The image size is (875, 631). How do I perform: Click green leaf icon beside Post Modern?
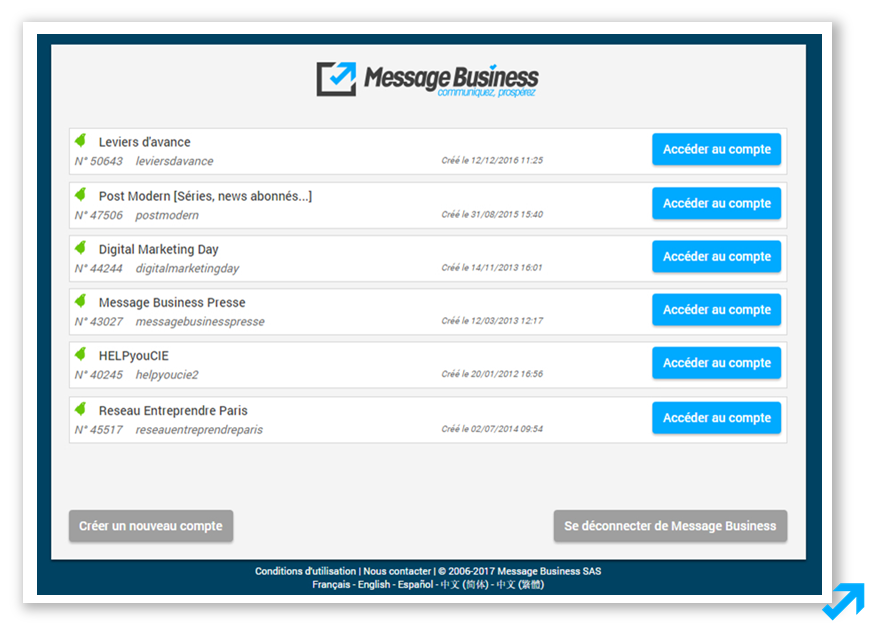81,194
